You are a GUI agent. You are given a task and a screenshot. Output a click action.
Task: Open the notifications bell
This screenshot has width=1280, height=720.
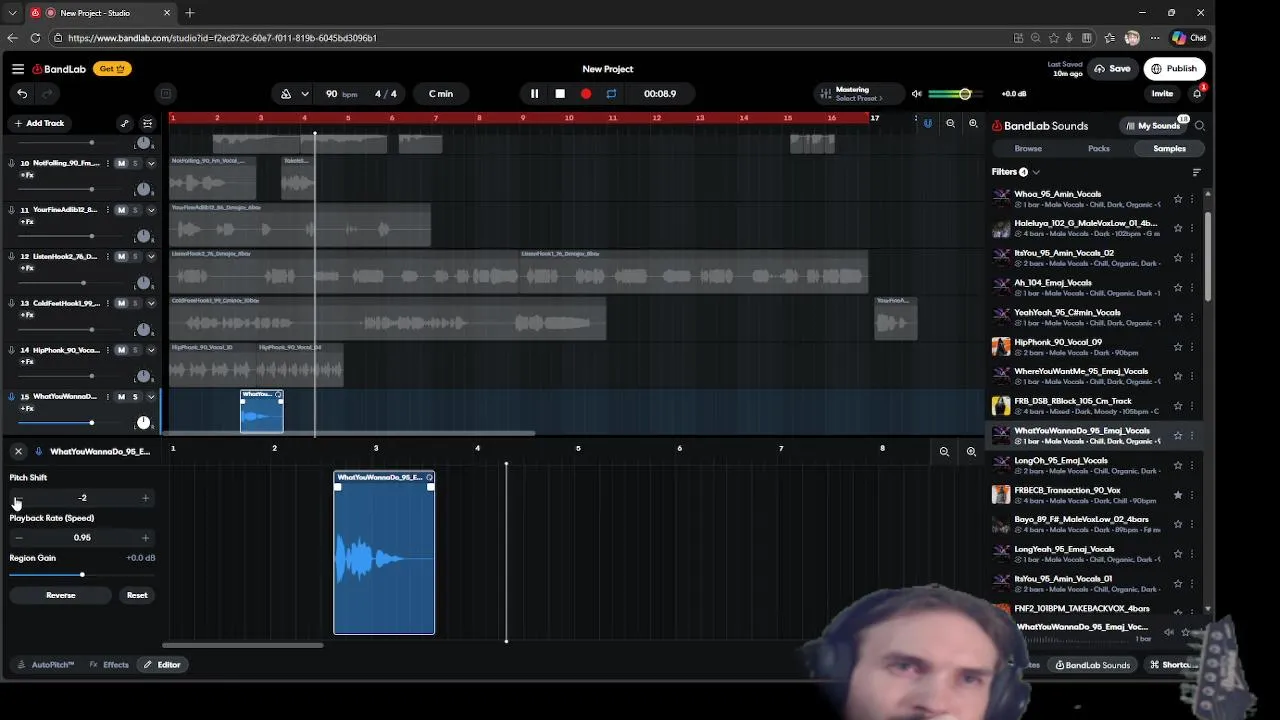1197,94
